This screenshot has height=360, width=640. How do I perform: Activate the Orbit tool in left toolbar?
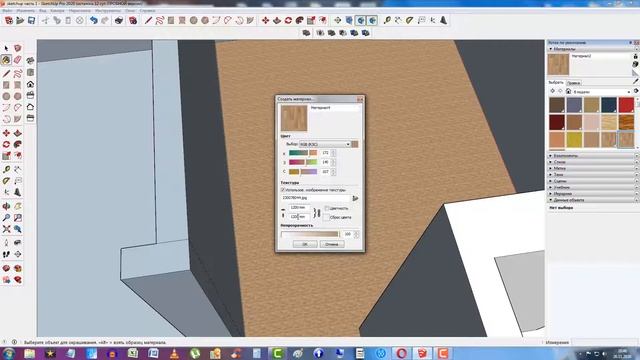click(6, 206)
